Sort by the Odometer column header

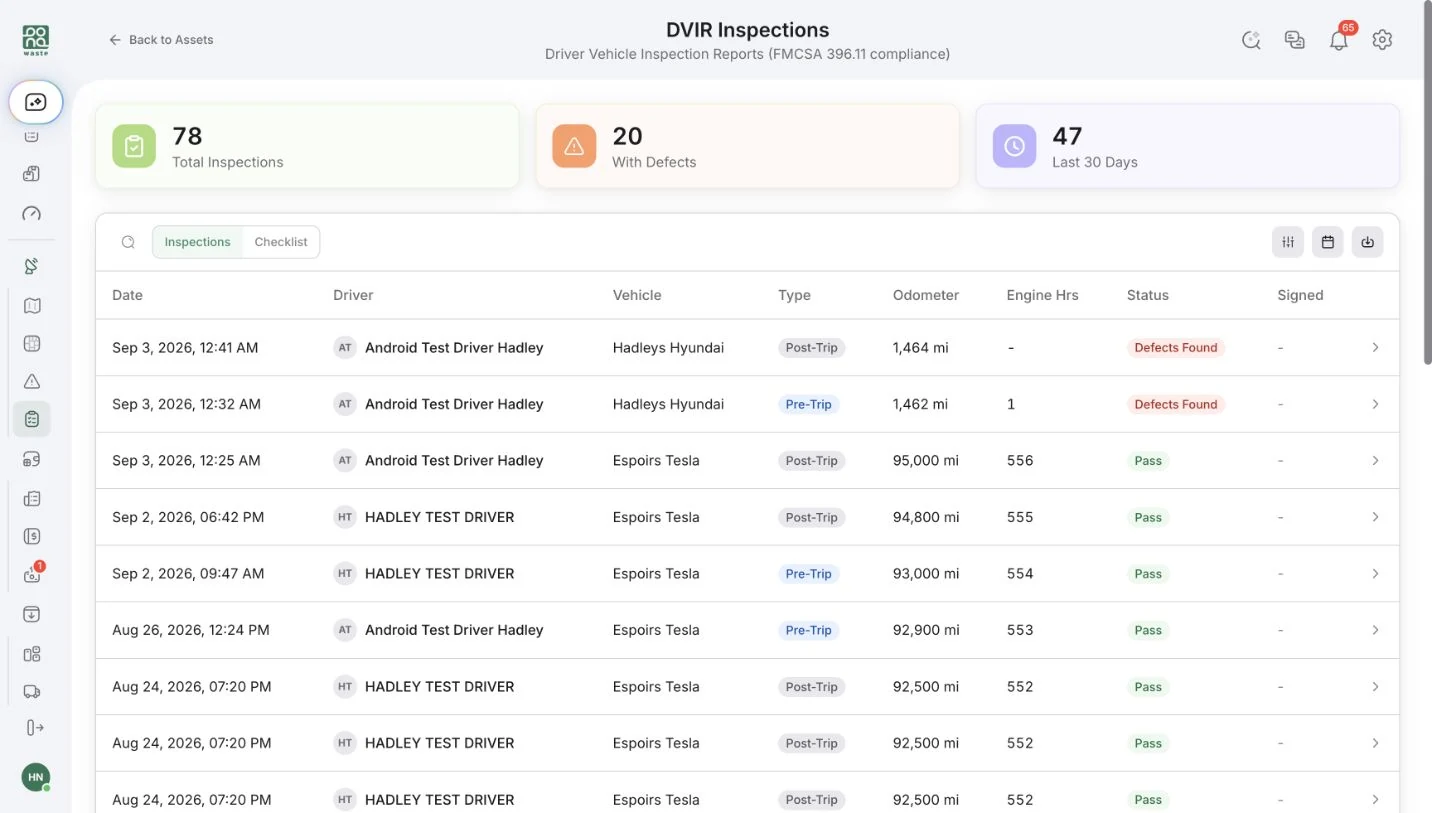click(926, 295)
